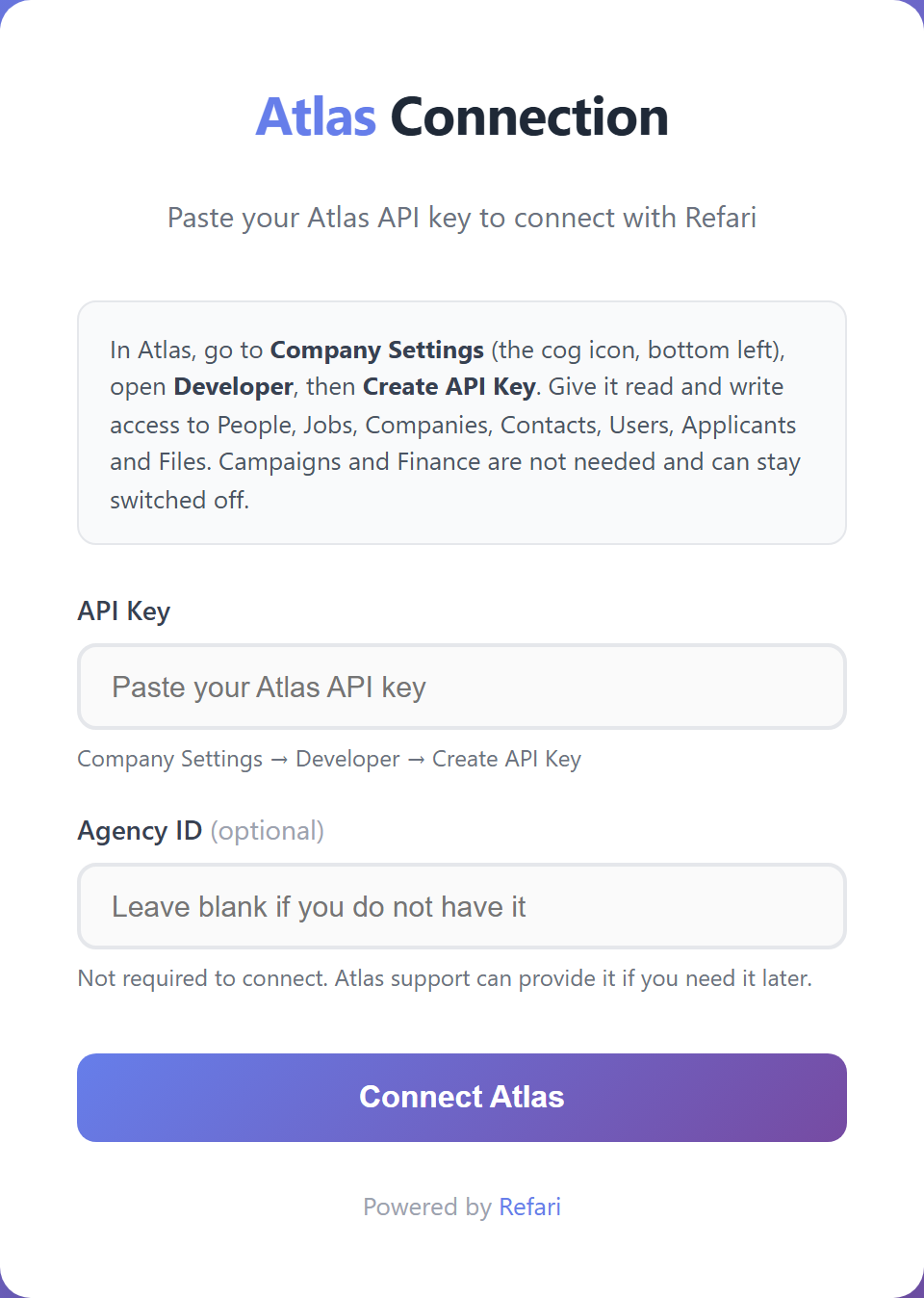This screenshot has width=924, height=1298.
Task: Open the Refari link in footer
Action: point(529,1207)
